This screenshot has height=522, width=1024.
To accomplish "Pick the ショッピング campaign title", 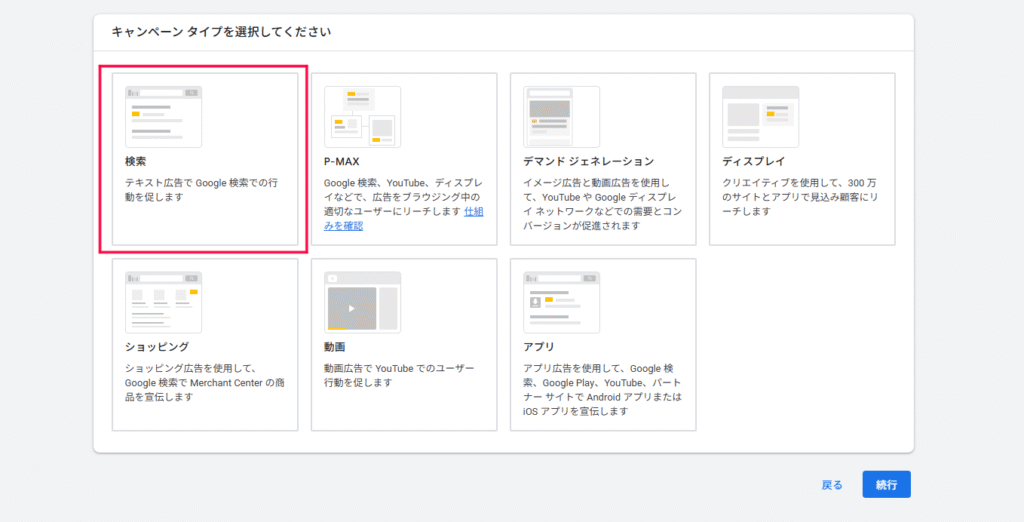I will tap(157, 347).
